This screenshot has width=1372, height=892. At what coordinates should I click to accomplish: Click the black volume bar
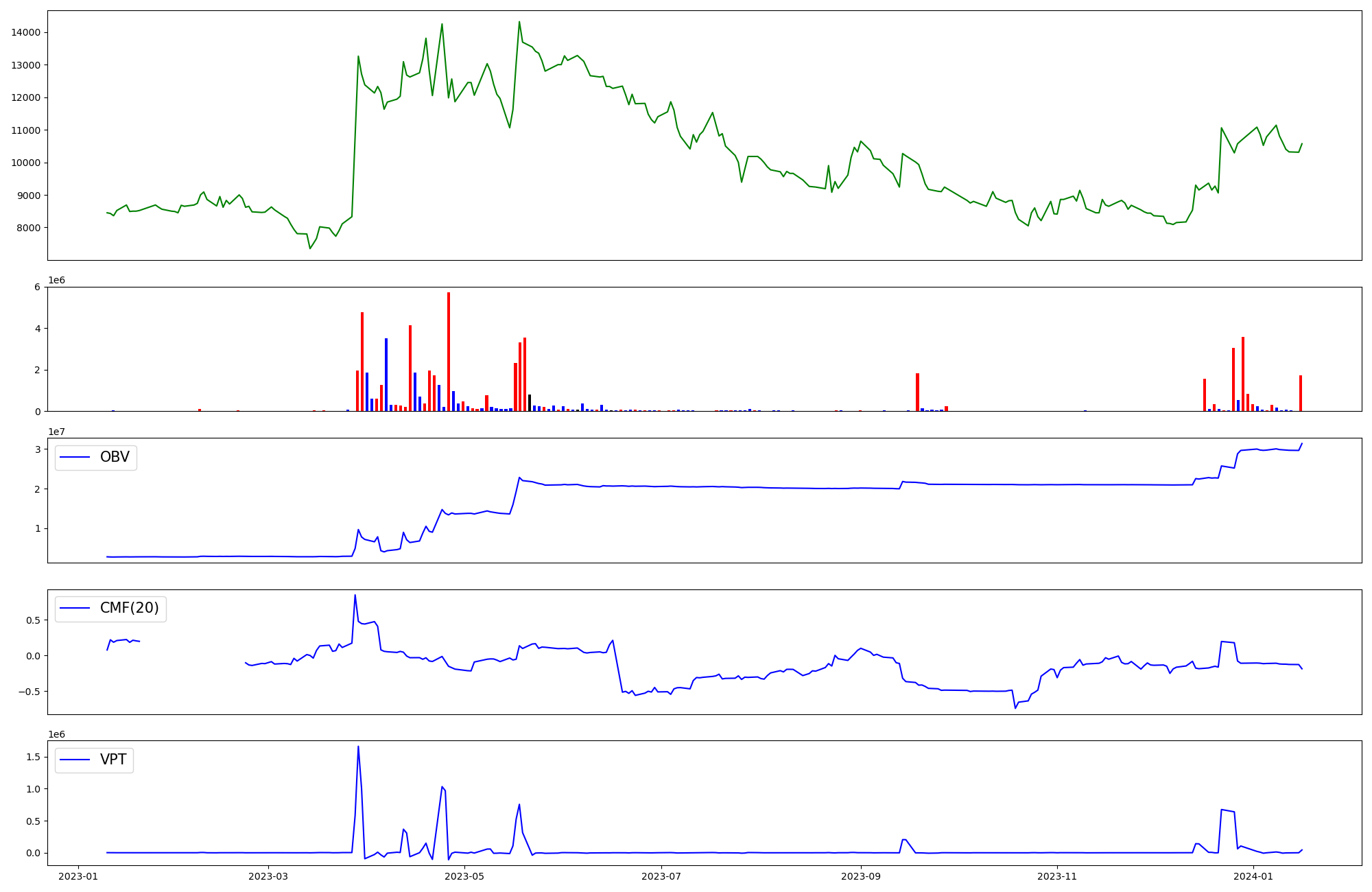coord(530,403)
